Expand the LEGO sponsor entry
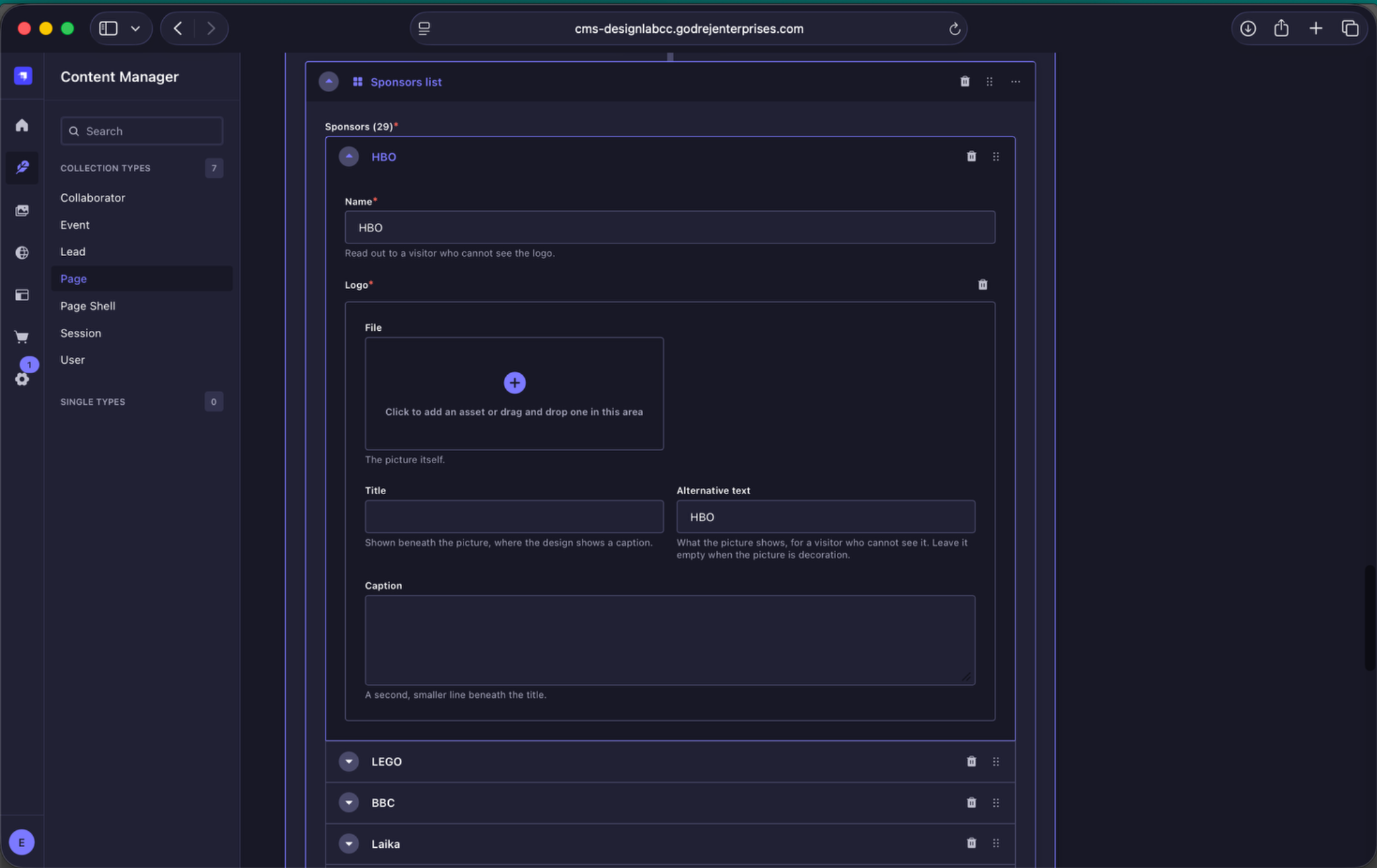Image resolution: width=1377 pixels, height=868 pixels. pos(348,761)
